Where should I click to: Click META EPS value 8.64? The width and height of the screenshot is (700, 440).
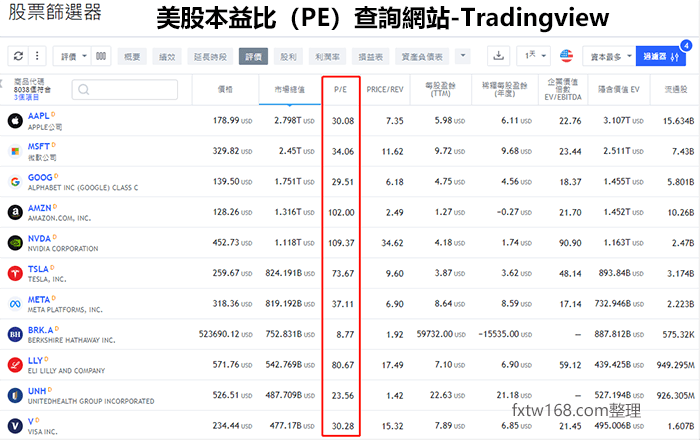[443, 304]
